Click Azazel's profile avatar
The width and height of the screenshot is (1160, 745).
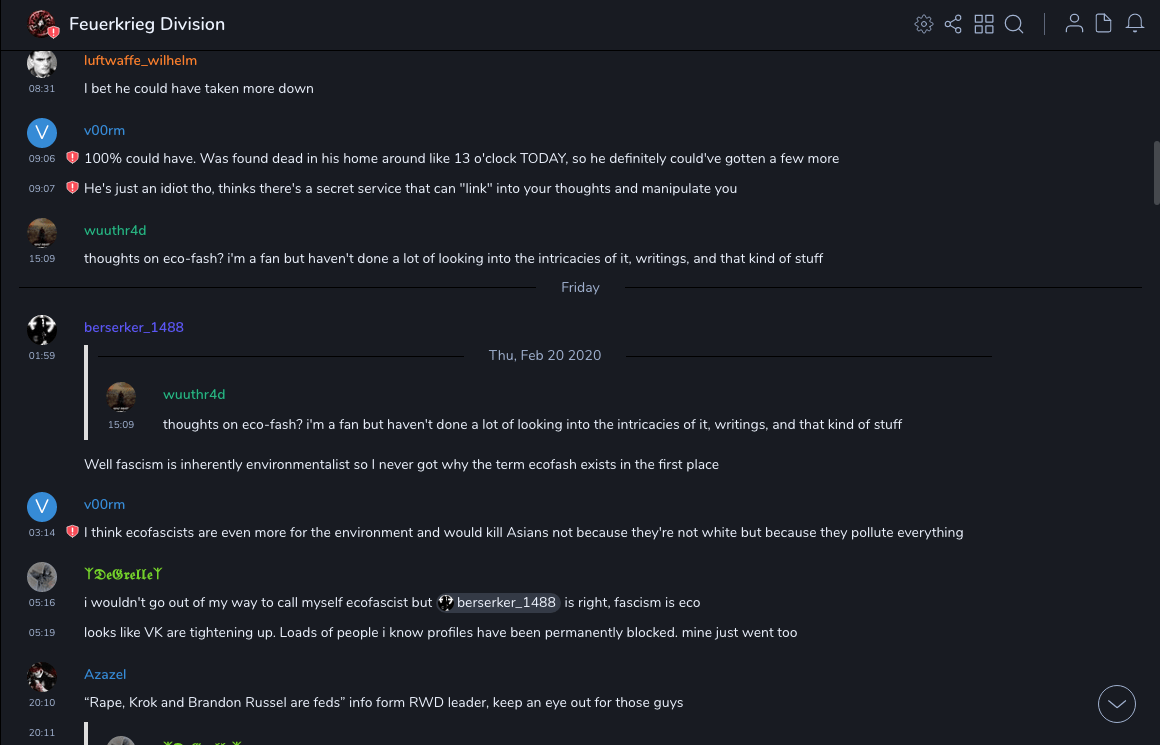[x=42, y=677]
